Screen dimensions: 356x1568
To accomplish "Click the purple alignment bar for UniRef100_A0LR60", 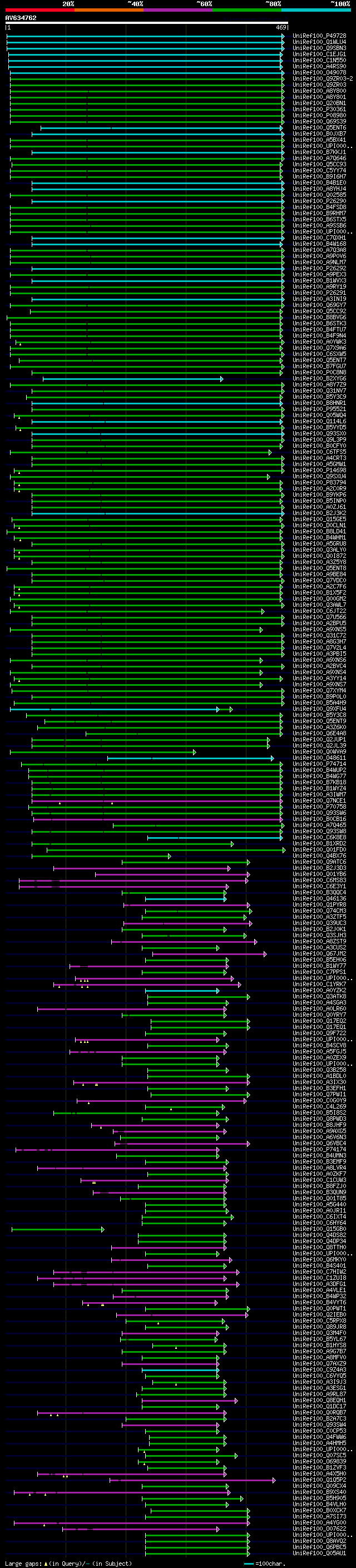I will click(132, 1008).
